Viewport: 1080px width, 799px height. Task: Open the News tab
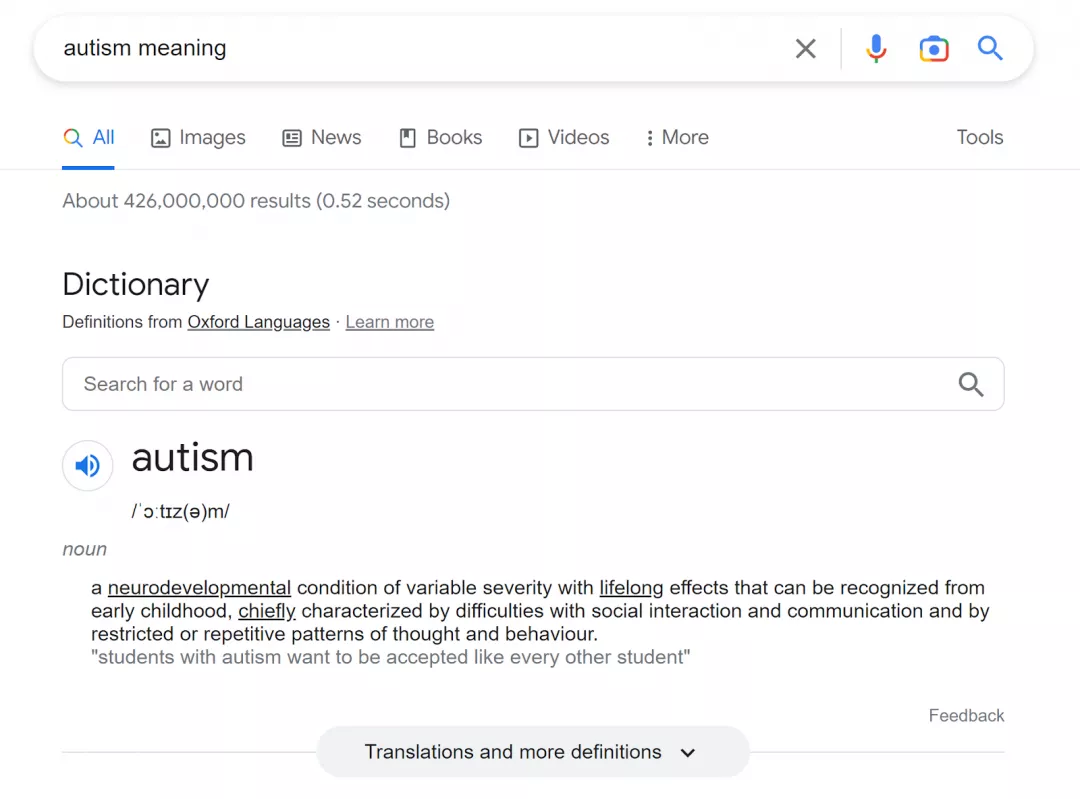point(322,138)
